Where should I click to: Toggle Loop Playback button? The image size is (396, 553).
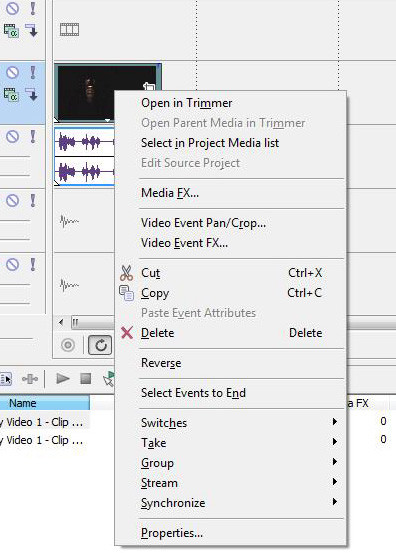coord(100,345)
